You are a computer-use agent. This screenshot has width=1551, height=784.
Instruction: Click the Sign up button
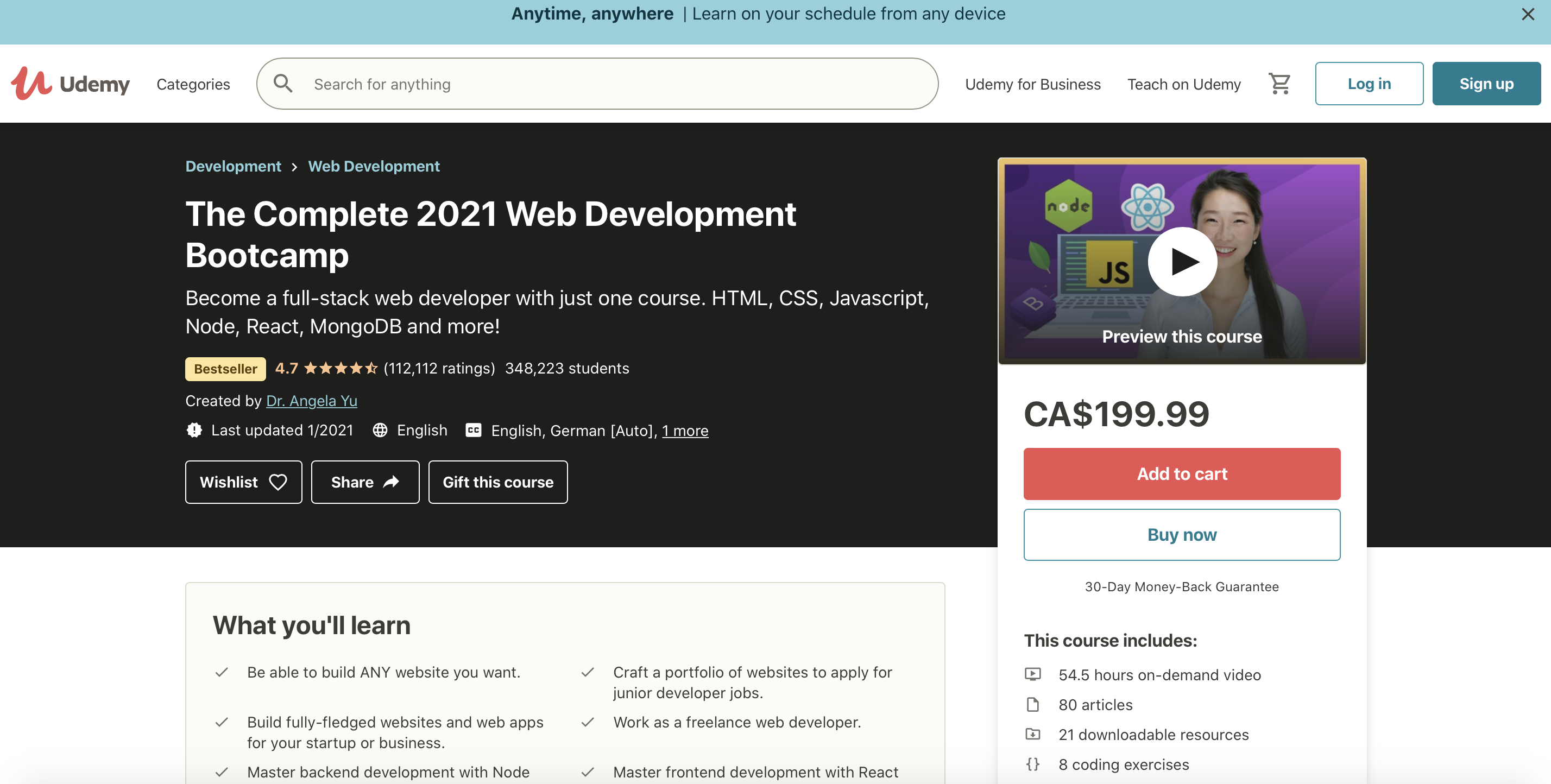[x=1486, y=84]
